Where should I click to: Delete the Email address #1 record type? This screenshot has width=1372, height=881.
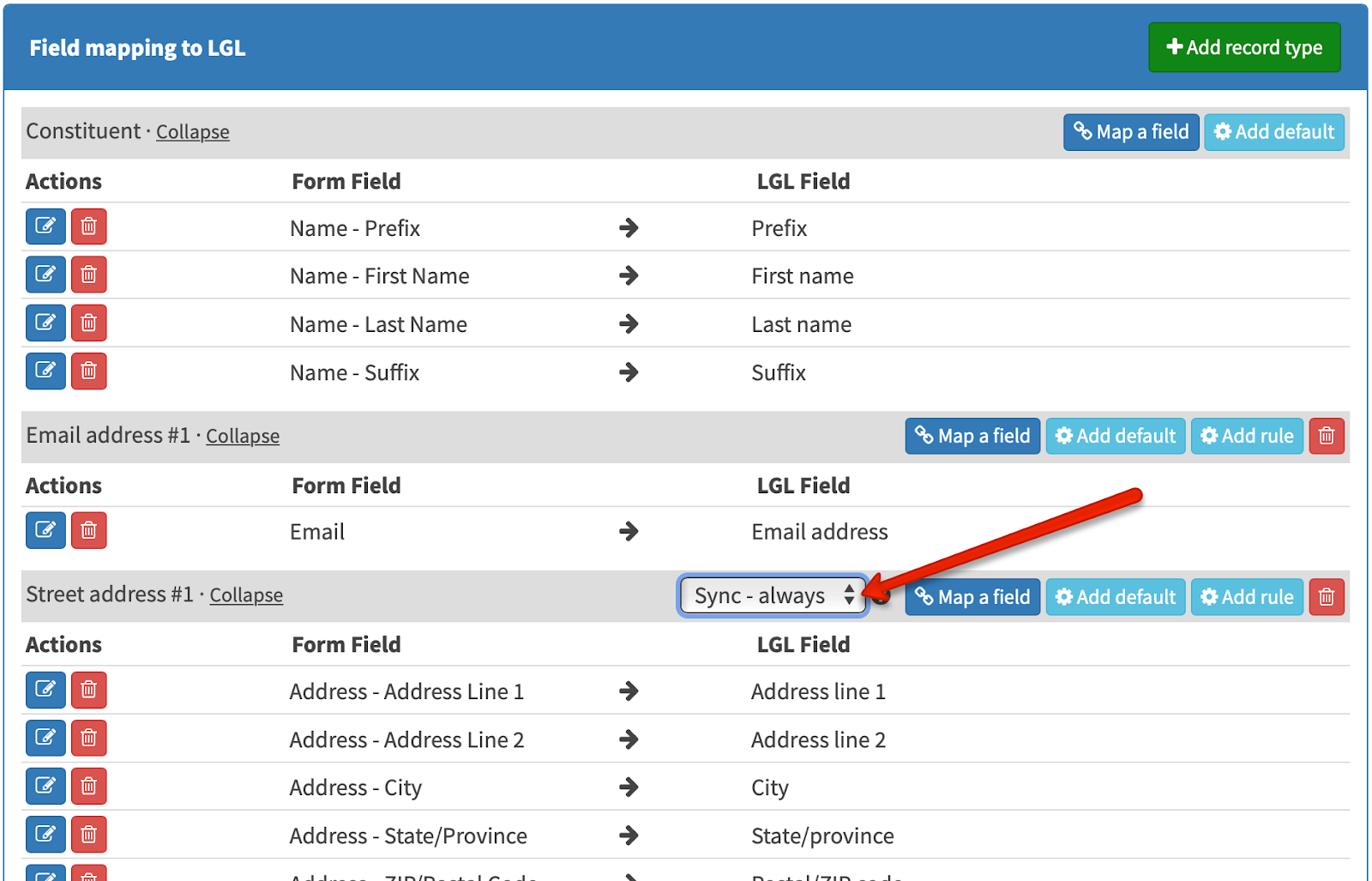point(1327,436)
